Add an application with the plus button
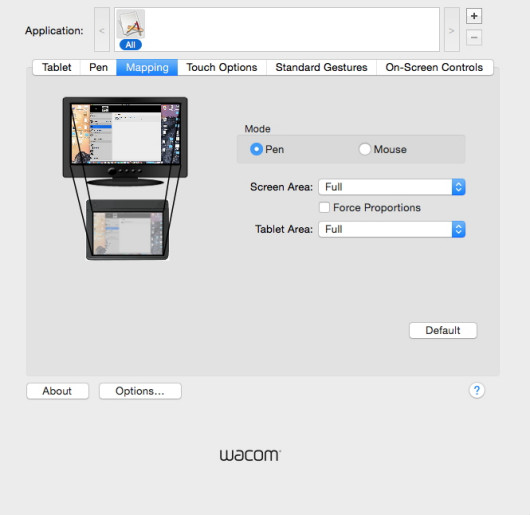530x515 pixels. tap(474, 16)
